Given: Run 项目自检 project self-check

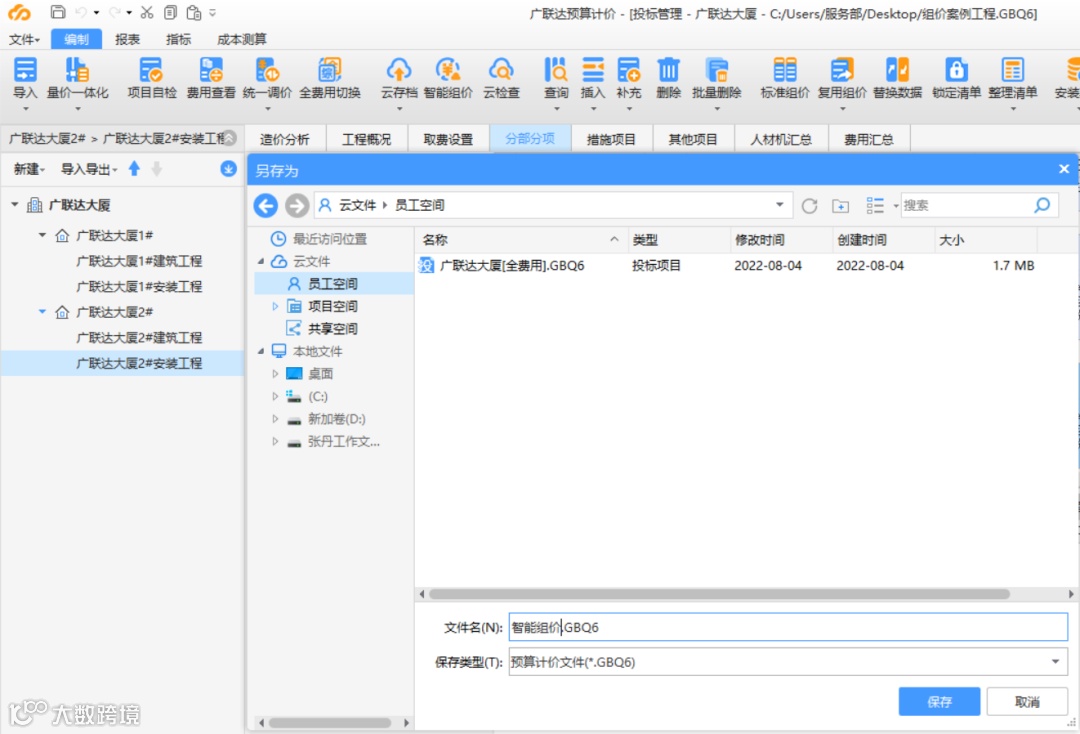Looking at the screenshot, I should (152, 78).
